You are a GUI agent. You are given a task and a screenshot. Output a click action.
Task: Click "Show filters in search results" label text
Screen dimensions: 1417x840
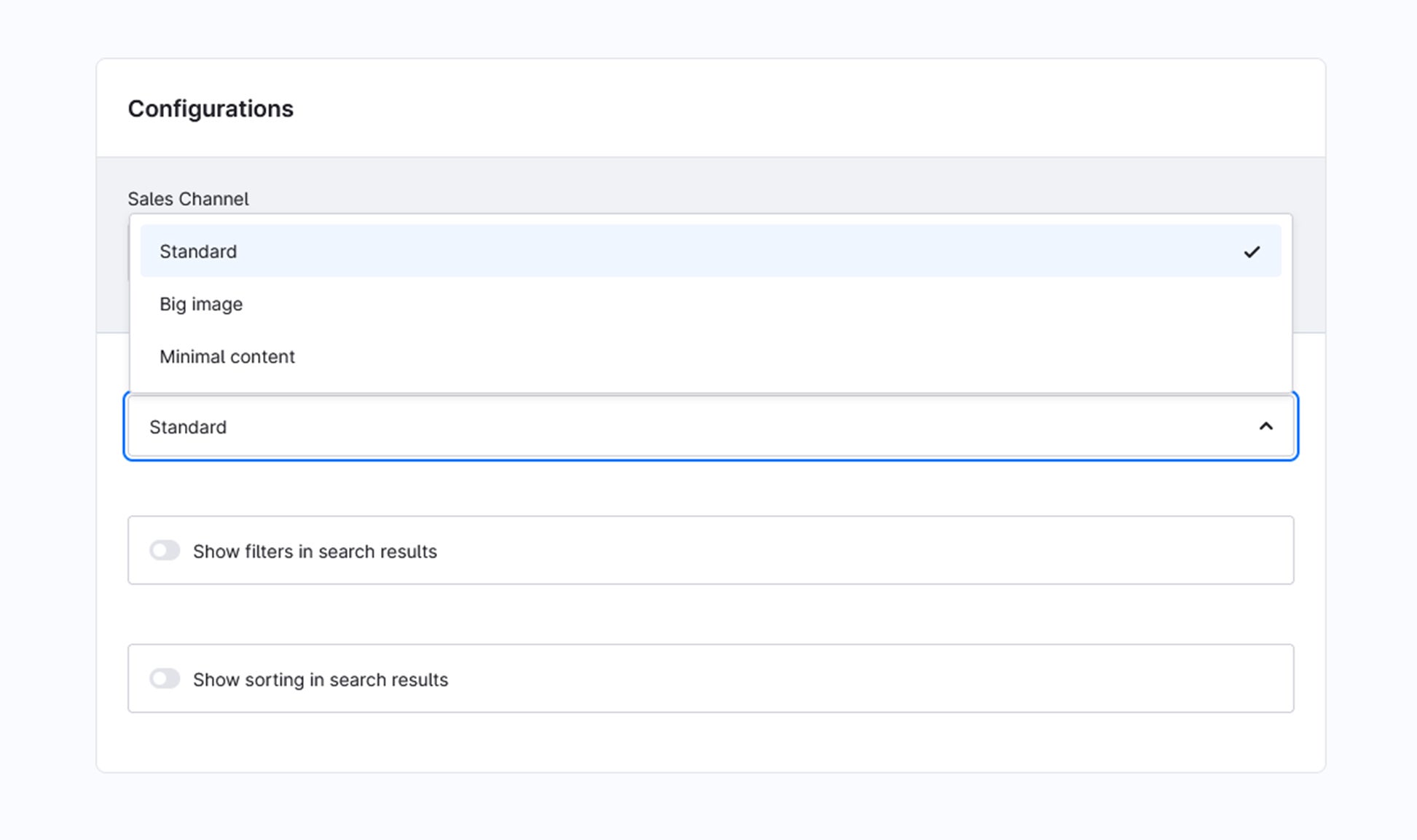[x=315, y=552]
